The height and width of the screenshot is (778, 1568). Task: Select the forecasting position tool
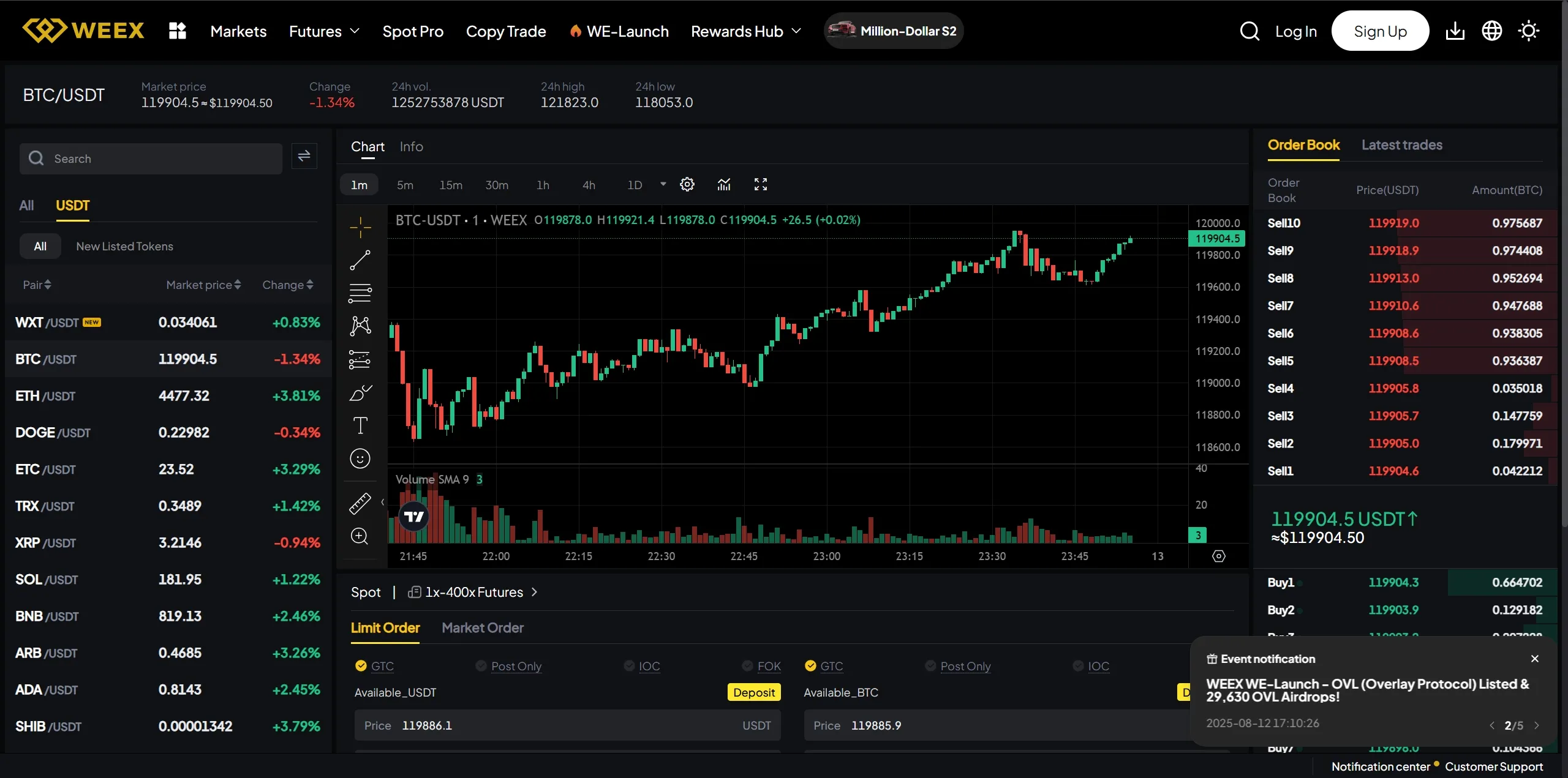pyautogui.click(x=360, y=359)
